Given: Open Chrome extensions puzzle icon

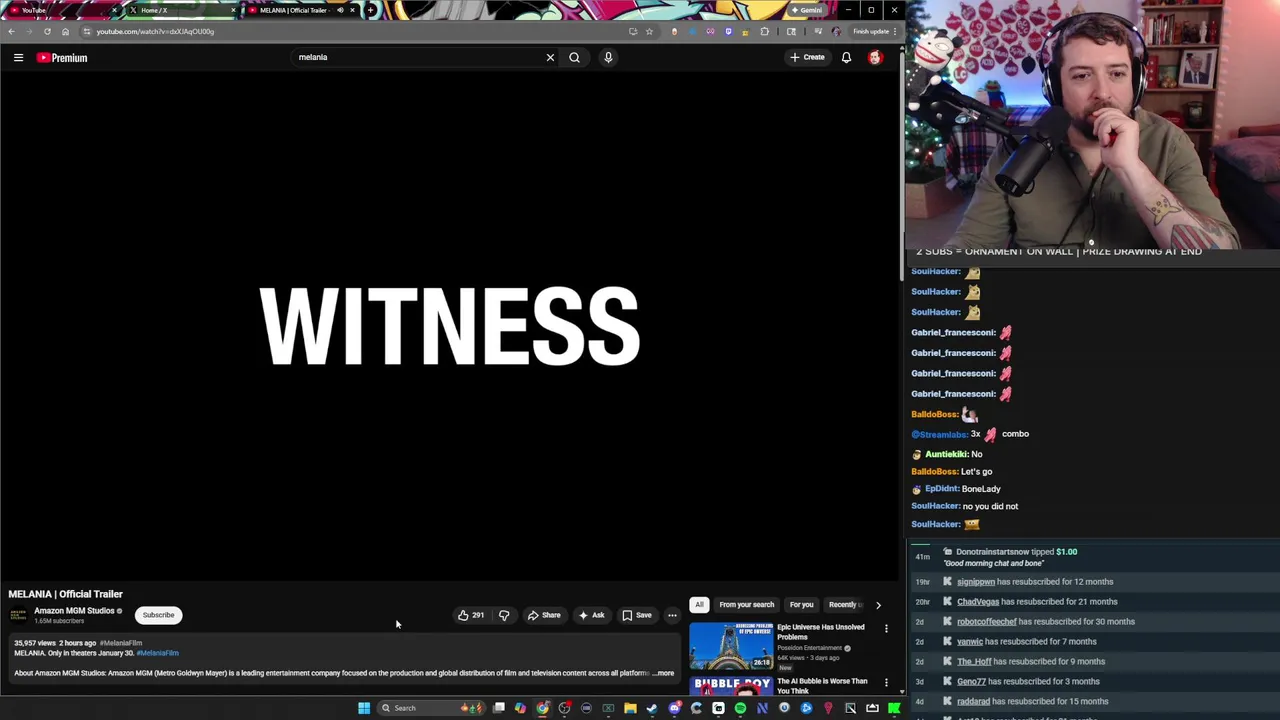Looking at the screenshot, I should 765,31.
